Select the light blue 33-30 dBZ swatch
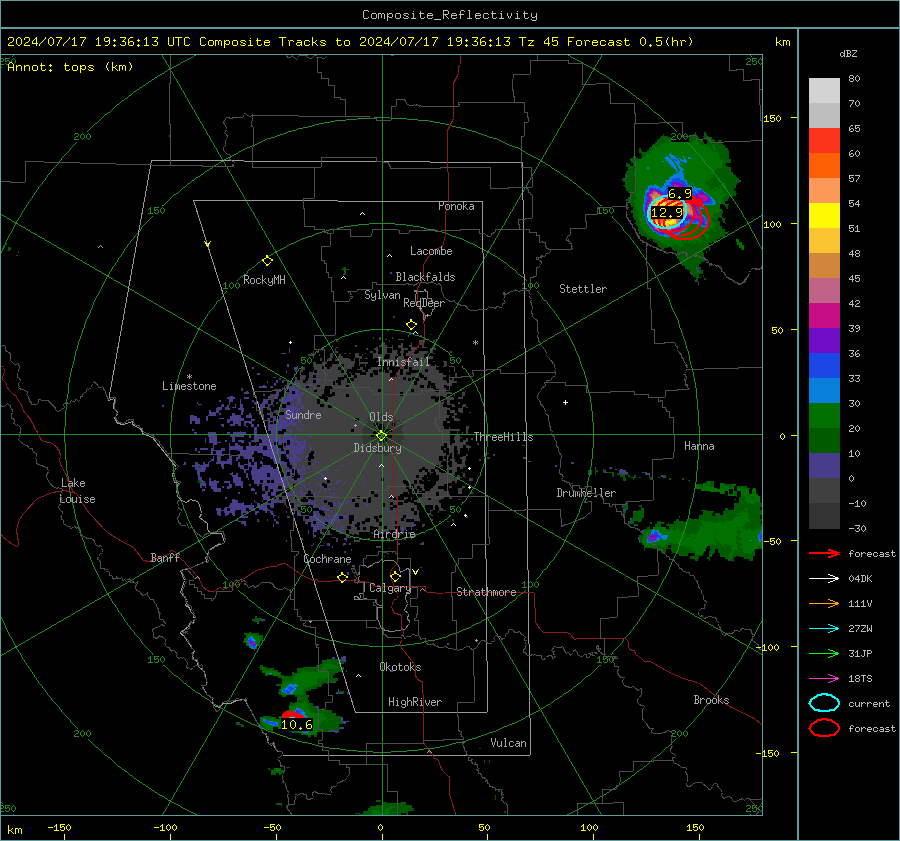Image resolution: width=900 pixels, height=841 pixels. (824, 391)
